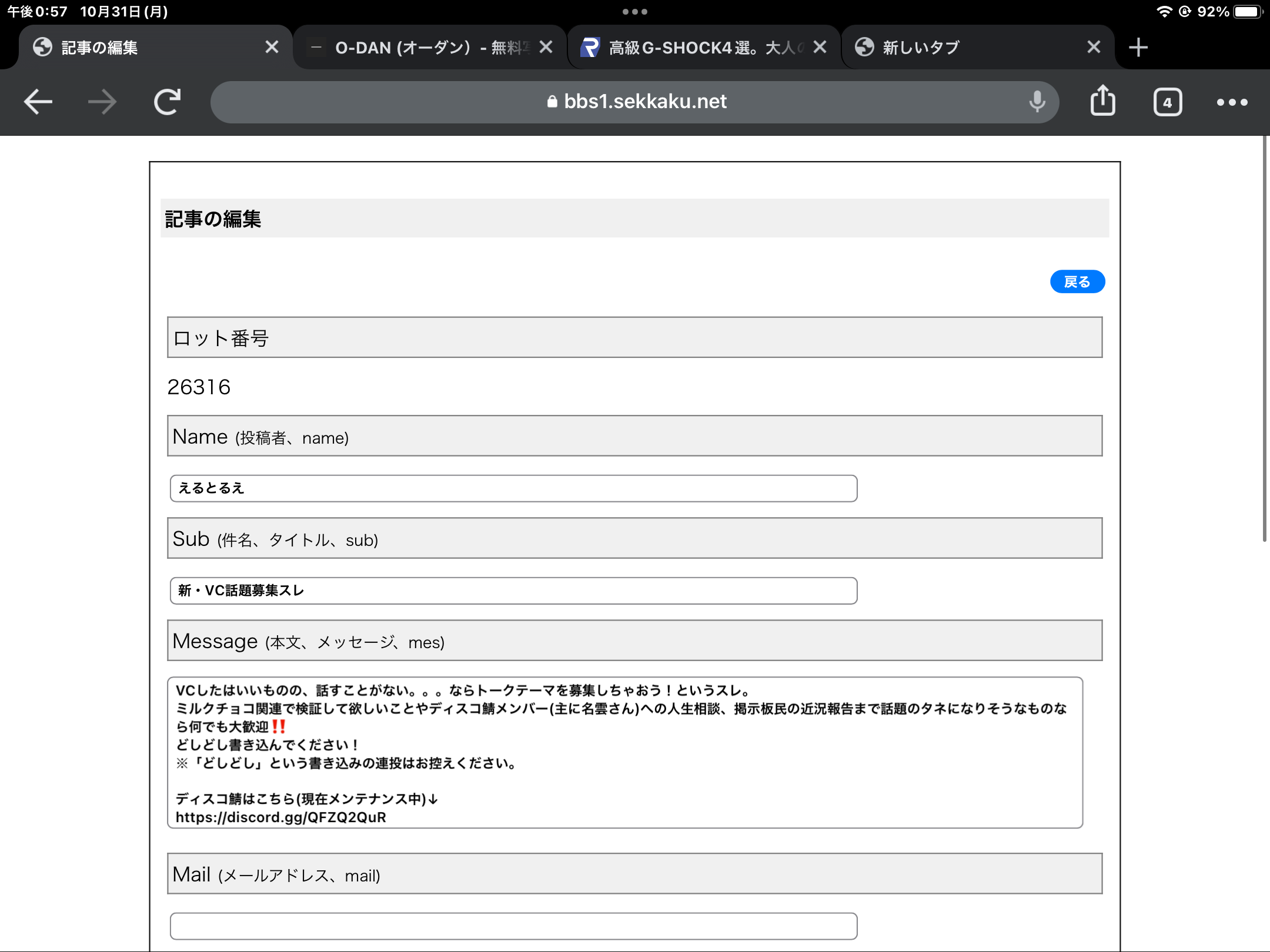Close the O-DAN tab
Image resolution: width=1270 pixels, height=952 pixels.
[x=546, y=47]
